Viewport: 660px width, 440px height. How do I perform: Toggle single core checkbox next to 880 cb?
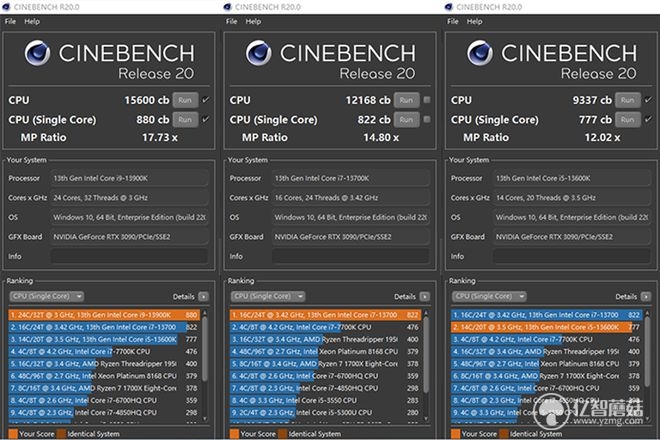[x=205, y=119]
